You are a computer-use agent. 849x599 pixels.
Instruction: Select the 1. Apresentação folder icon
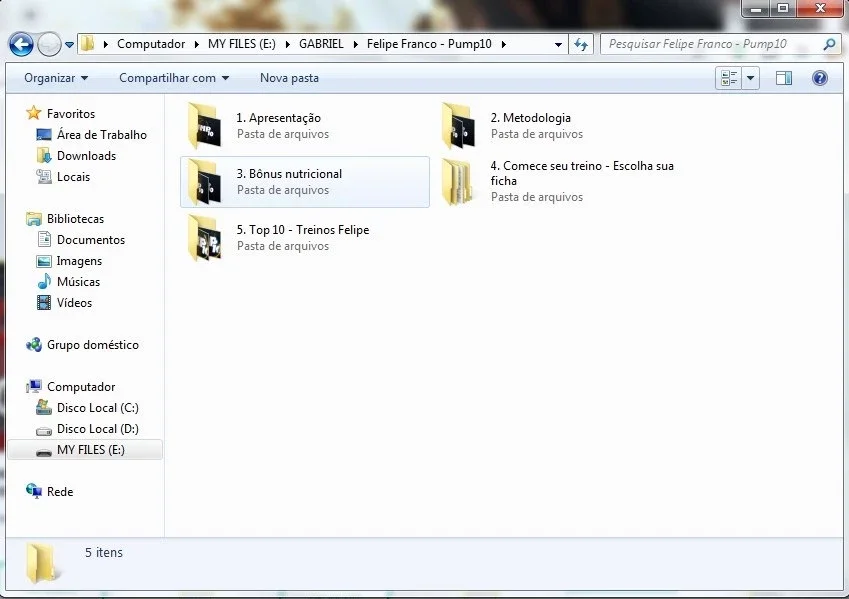click(205, 126)
